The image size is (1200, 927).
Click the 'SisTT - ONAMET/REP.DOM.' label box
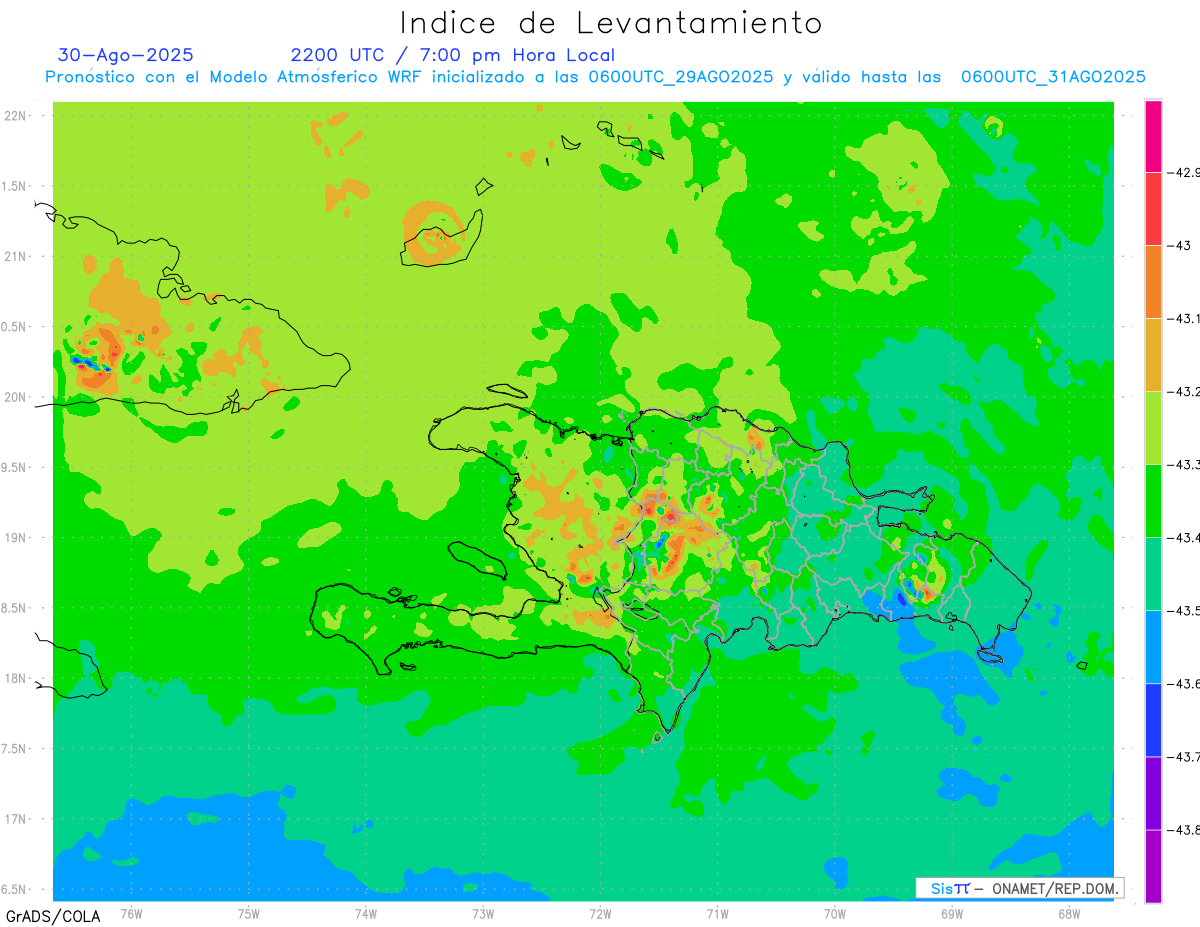click(1019, 888)
